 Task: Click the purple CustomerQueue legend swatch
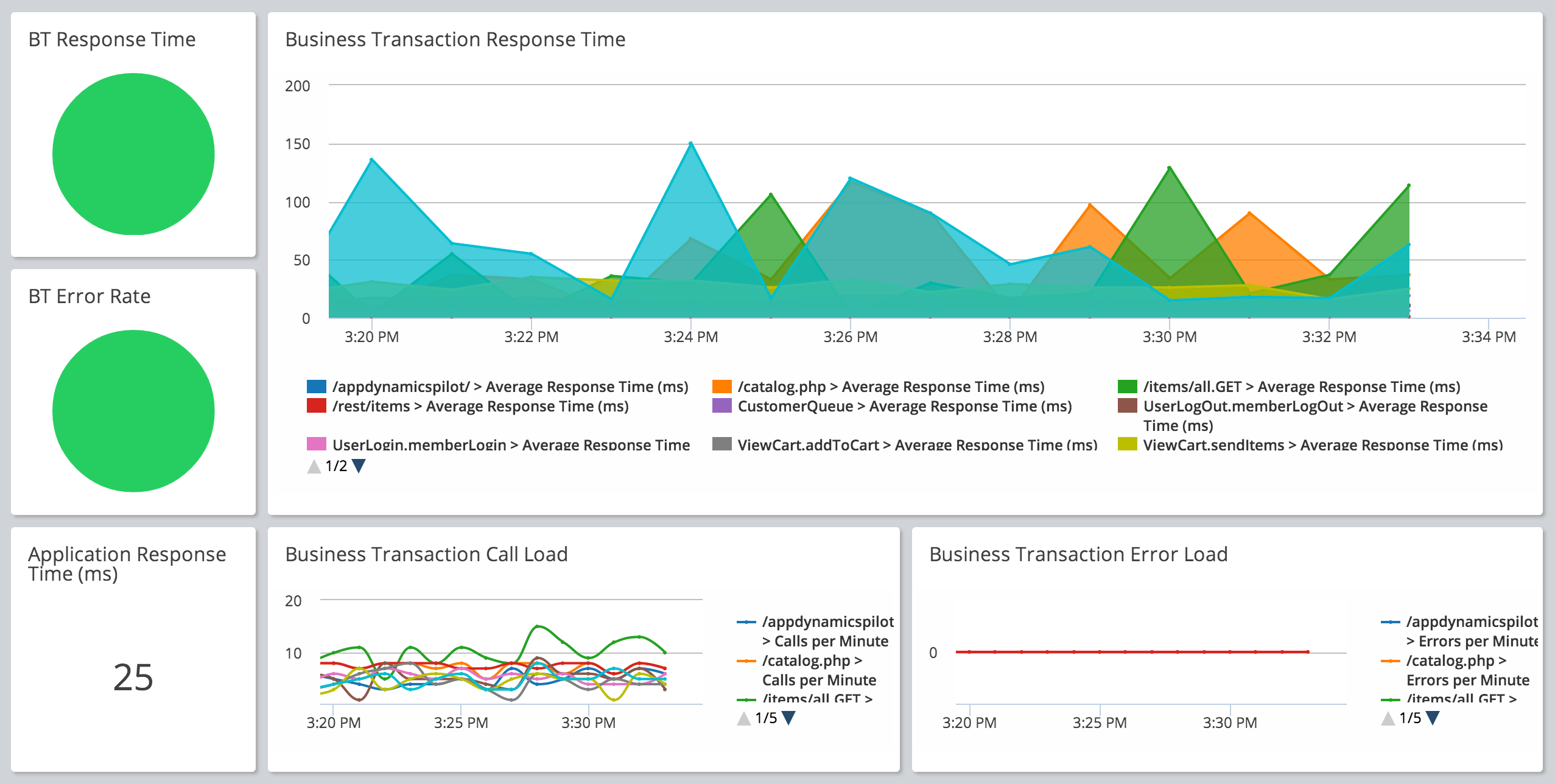722,405
